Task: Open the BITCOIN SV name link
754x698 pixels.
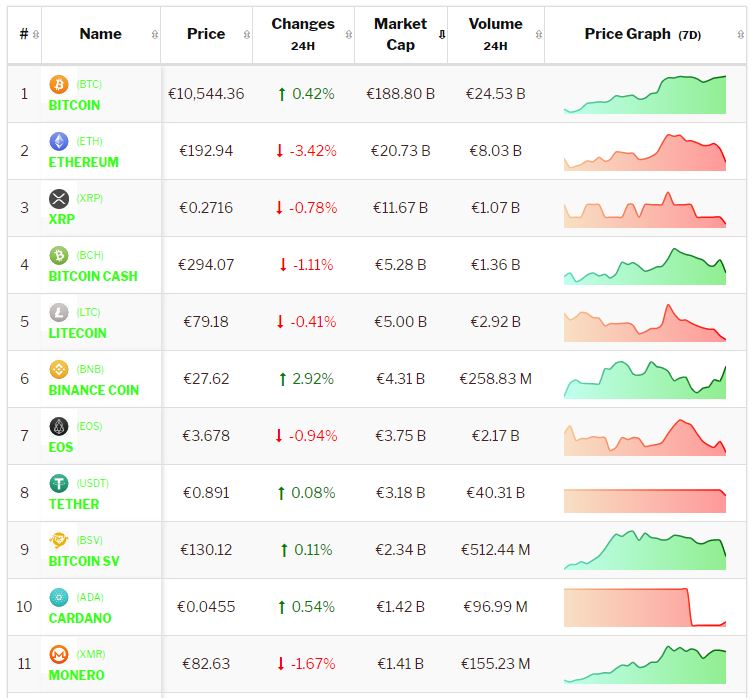Action: (x=84, y=561)
